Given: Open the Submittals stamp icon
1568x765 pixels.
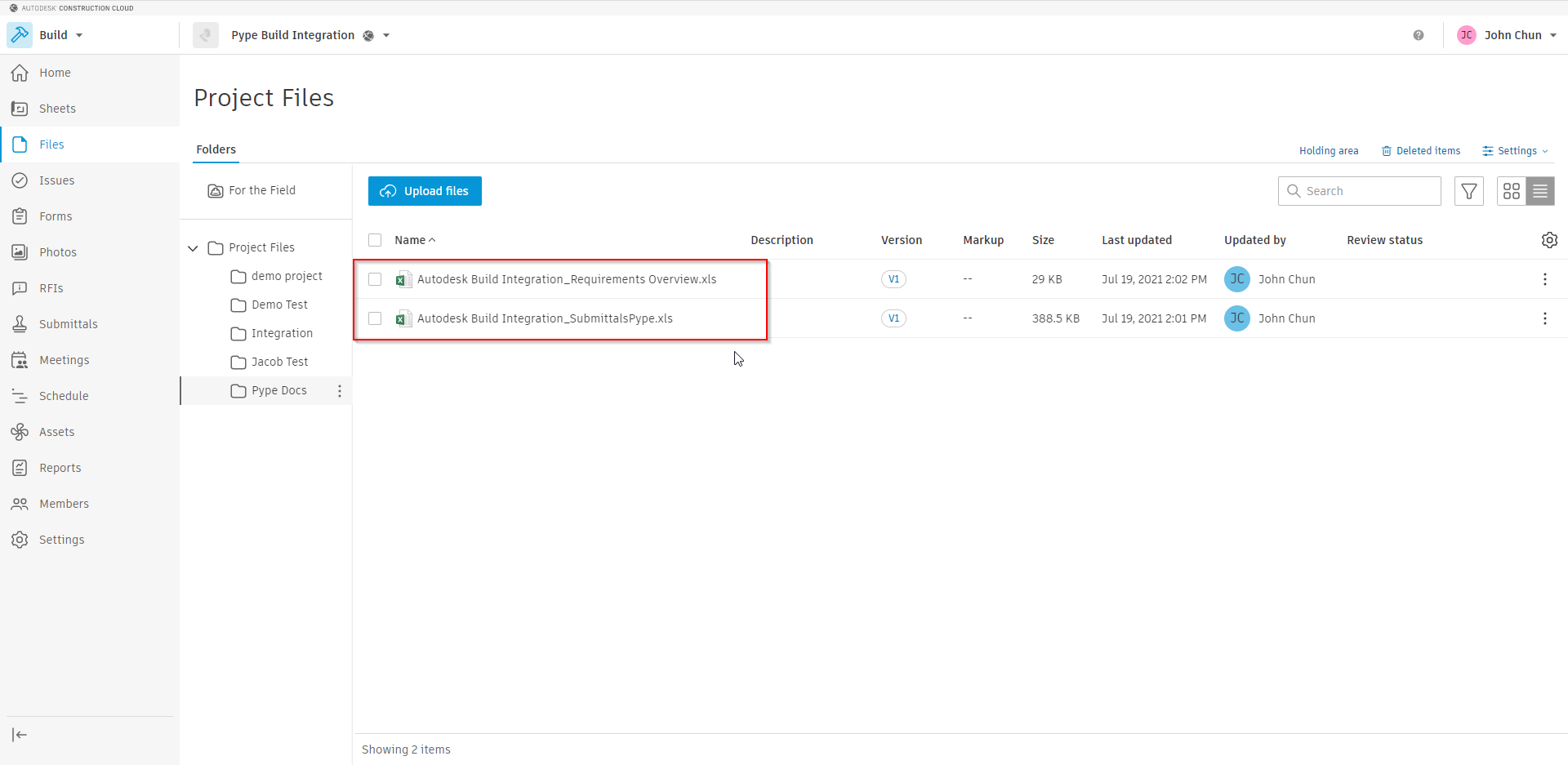Looking at the screenshot, I should (20, 324).
